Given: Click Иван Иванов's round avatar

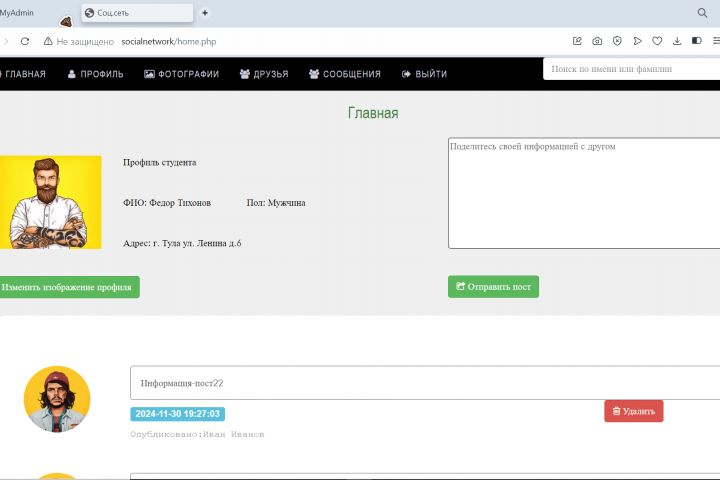Looking at the screenshot, I should tap(57, 399).
